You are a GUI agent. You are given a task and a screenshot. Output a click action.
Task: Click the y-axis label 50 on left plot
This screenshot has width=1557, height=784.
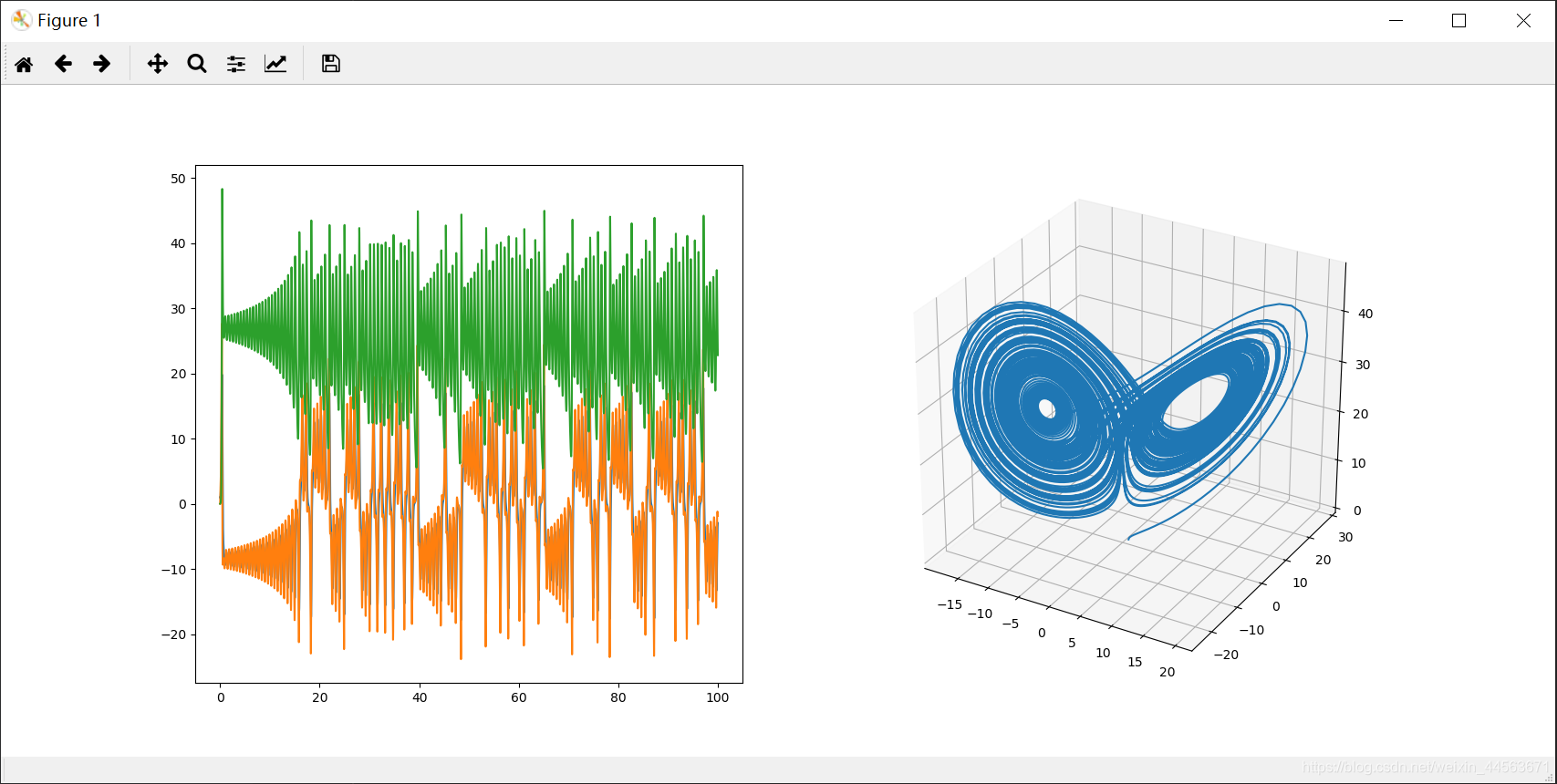click(178, 179)
